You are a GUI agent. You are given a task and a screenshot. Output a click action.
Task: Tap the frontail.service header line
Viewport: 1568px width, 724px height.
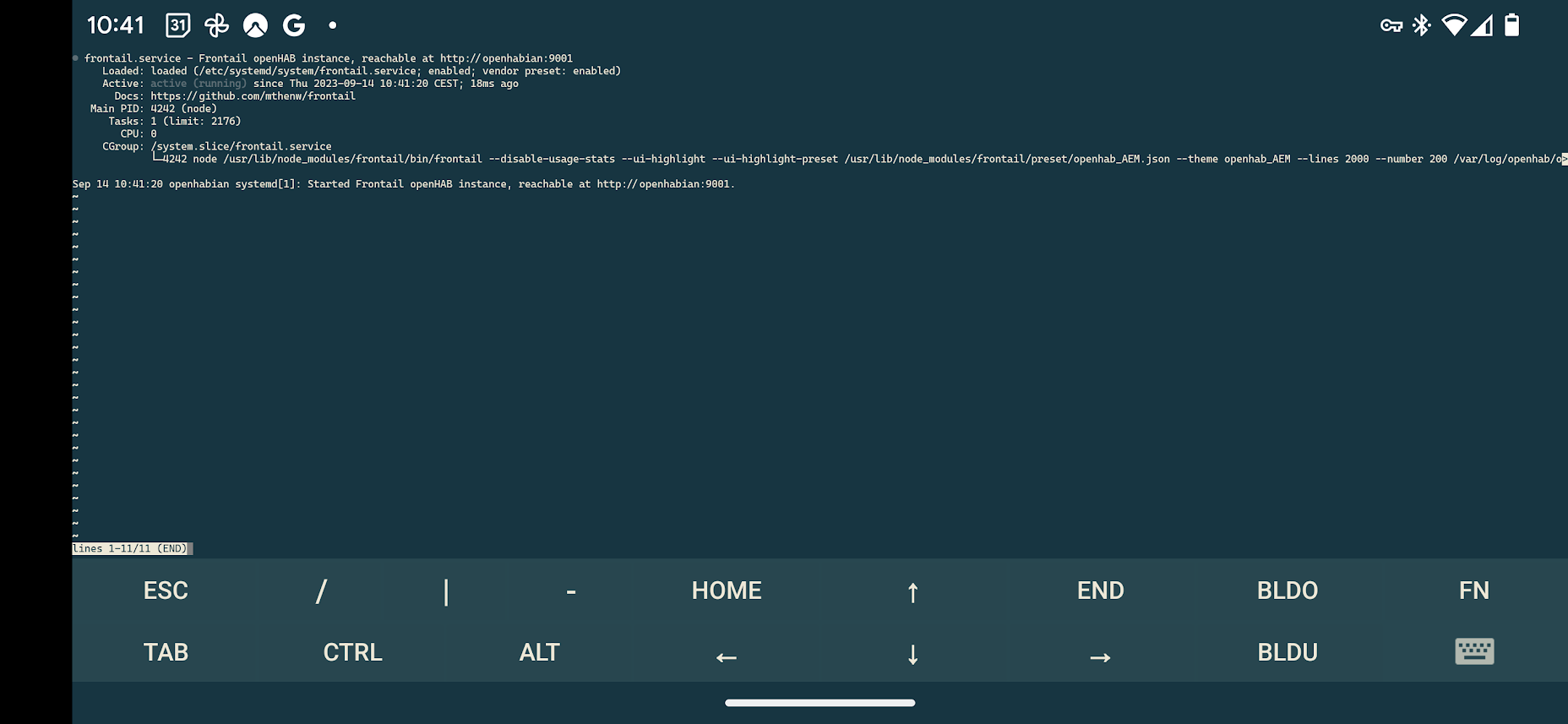[x=329, y=58]
